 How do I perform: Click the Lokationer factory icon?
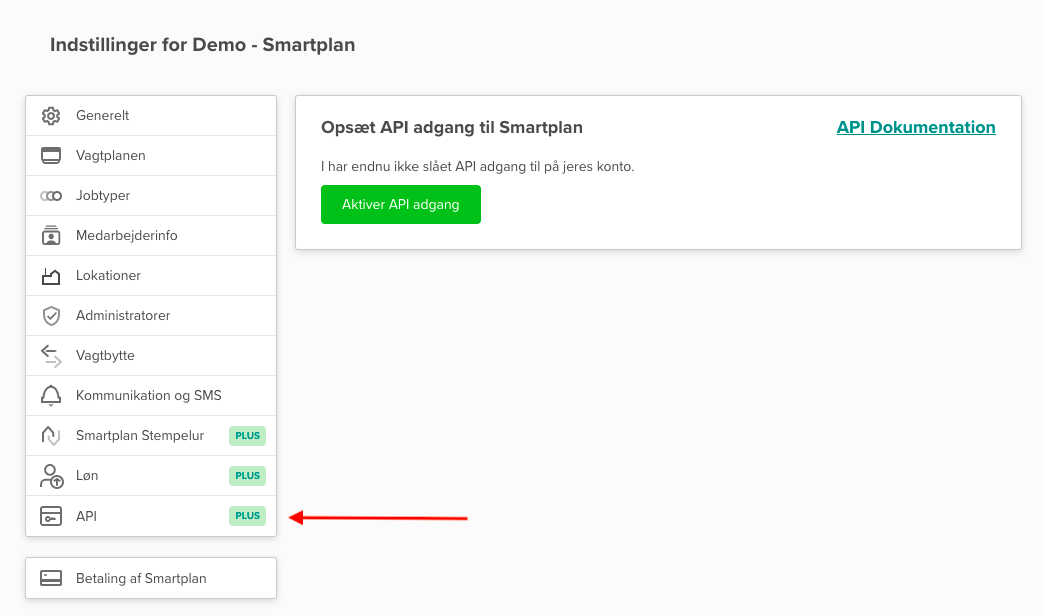click(x=51, y=276)
